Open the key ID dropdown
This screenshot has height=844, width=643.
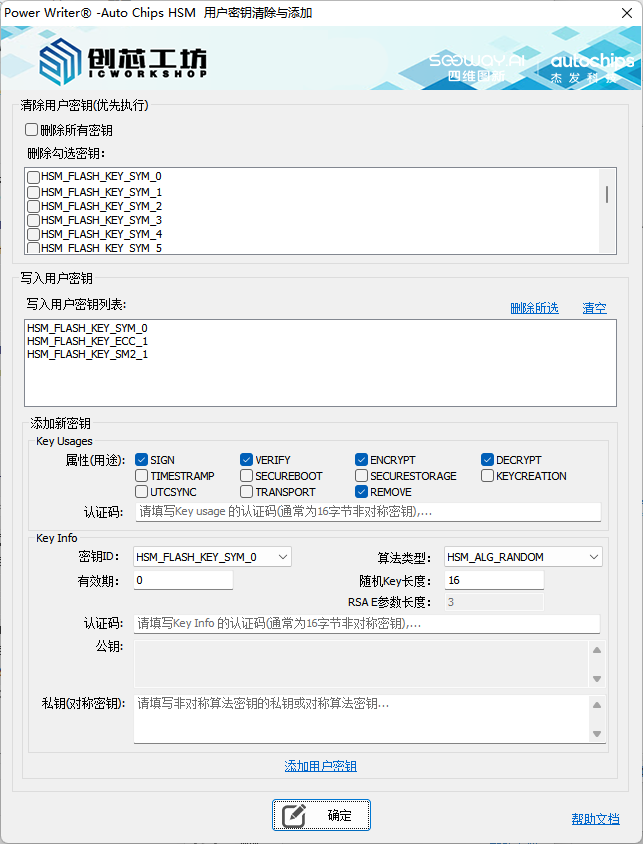click(x=281, y=557)
